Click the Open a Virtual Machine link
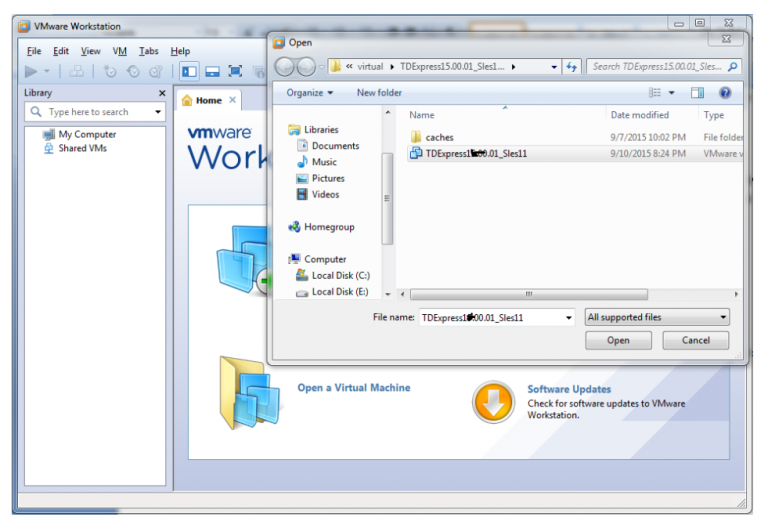The image size is (768, 528). (354, 387)
